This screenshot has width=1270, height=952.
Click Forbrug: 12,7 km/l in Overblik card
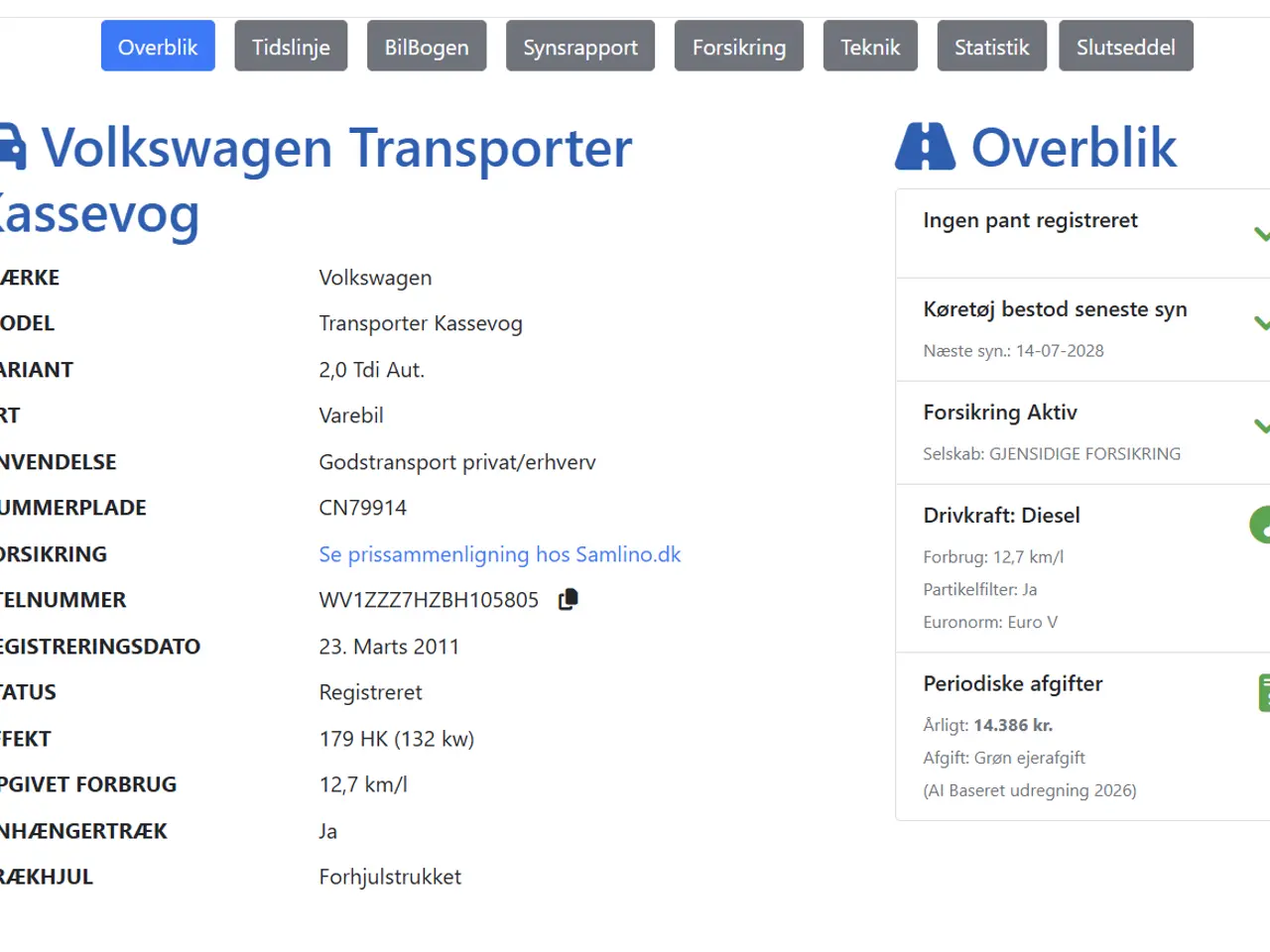click(x=993, y=557)
